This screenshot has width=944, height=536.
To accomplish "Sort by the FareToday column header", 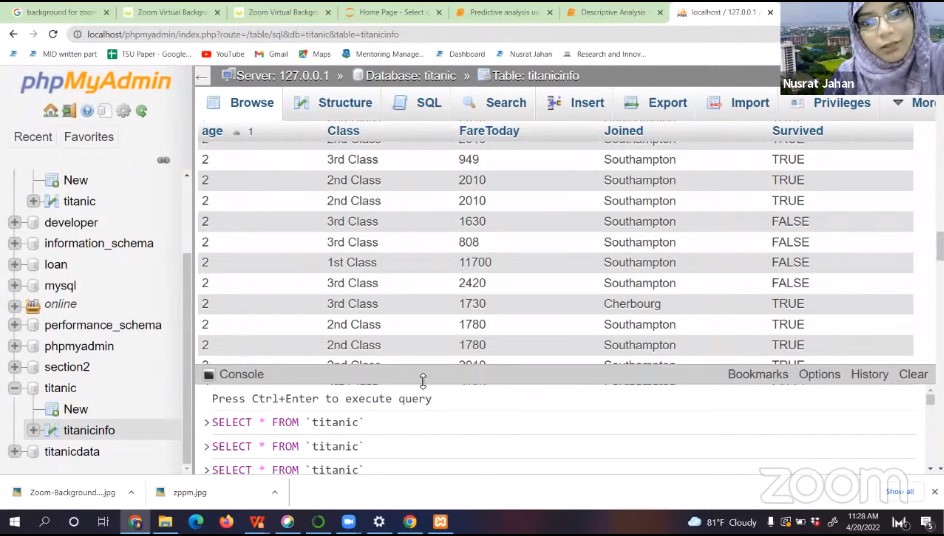I will point(489,131).
